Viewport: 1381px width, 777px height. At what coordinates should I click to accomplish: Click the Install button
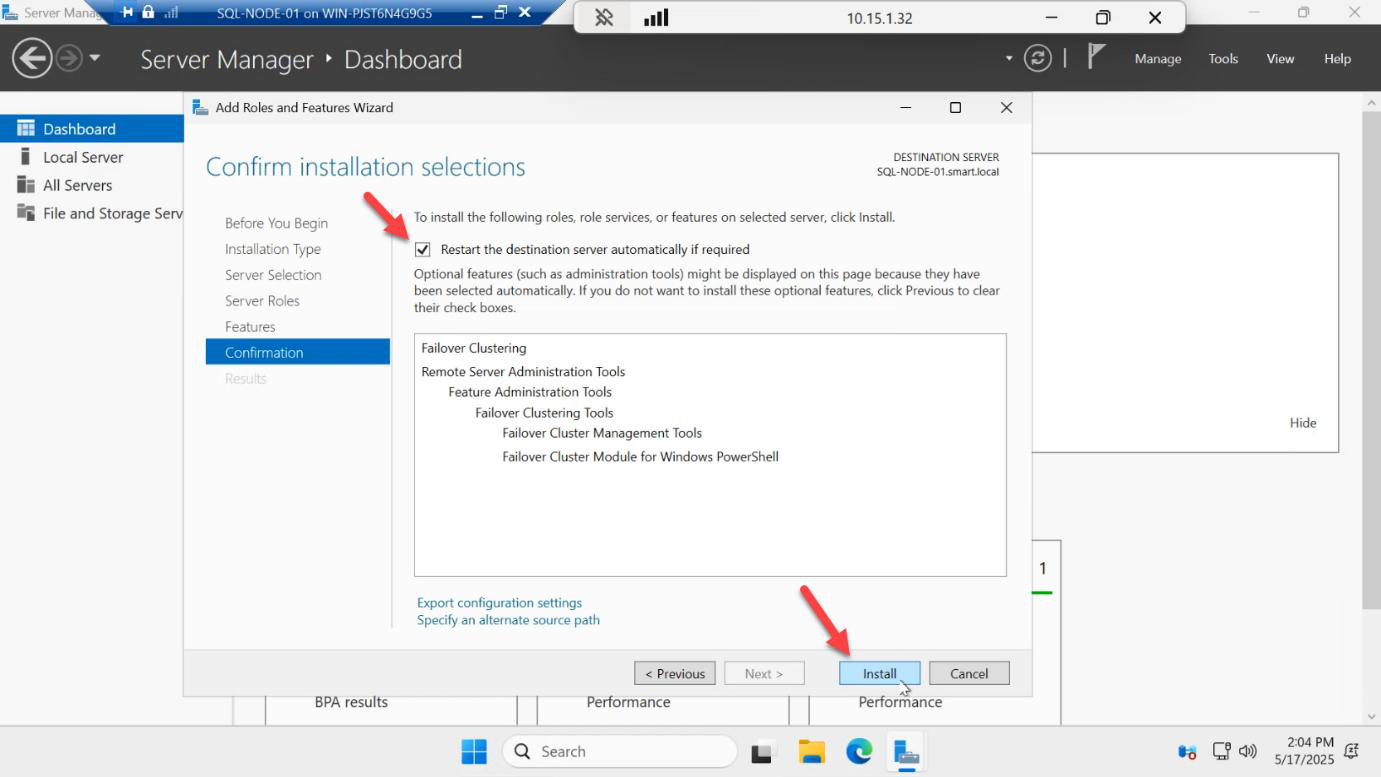[x=880, y=674]
